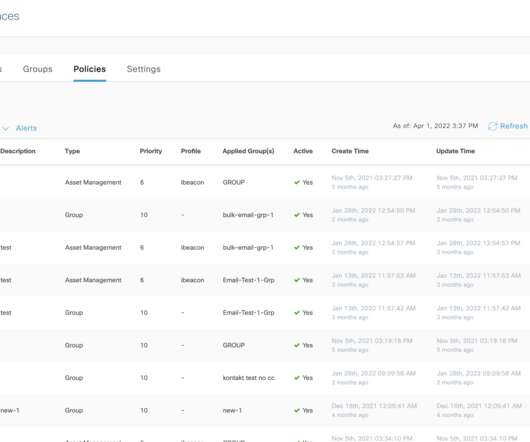Screen dimensions: 530x442
Task: Open the kontakt test no cc group row
Action: point(265,378)
